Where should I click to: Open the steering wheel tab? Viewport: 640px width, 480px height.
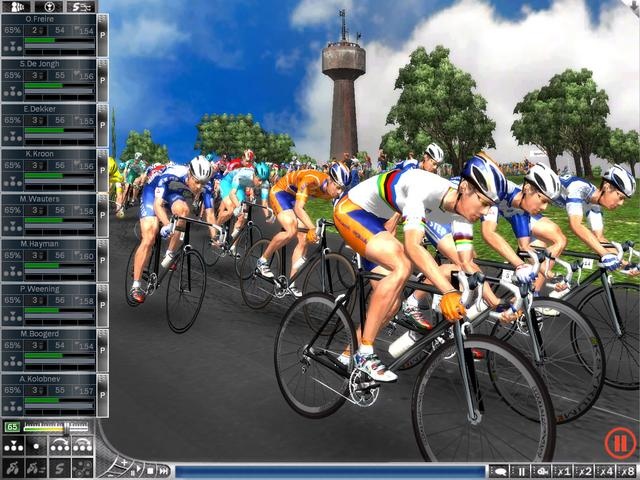[x=49, y=6]
